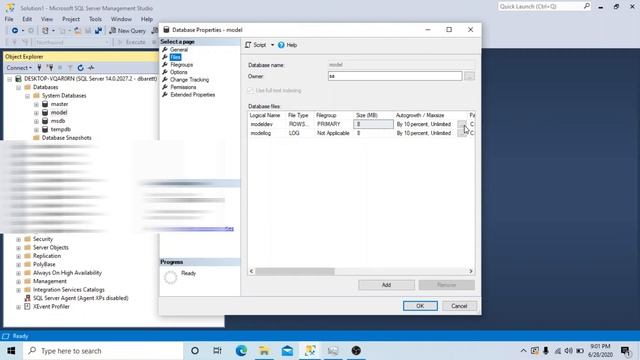Click the Size cell for modellog
This screenshot has height=360, width=640.
(x=373, y=133)
